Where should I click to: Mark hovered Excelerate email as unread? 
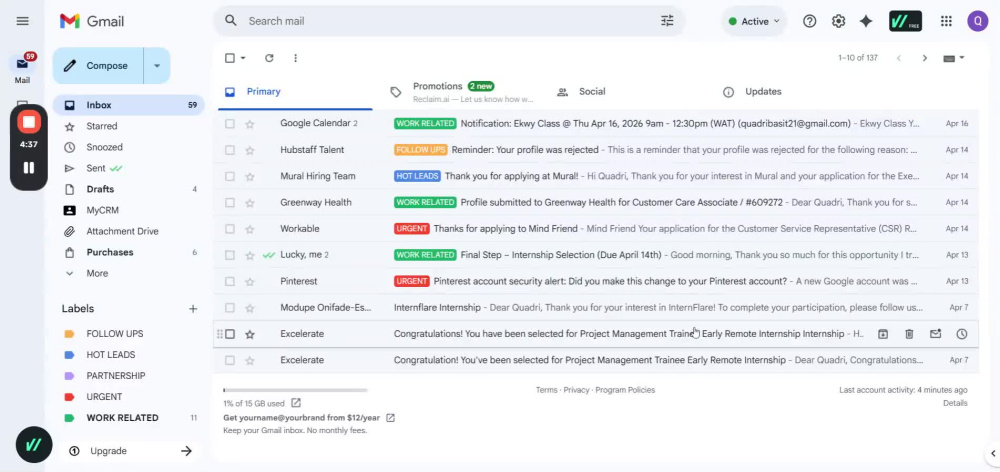936,334
